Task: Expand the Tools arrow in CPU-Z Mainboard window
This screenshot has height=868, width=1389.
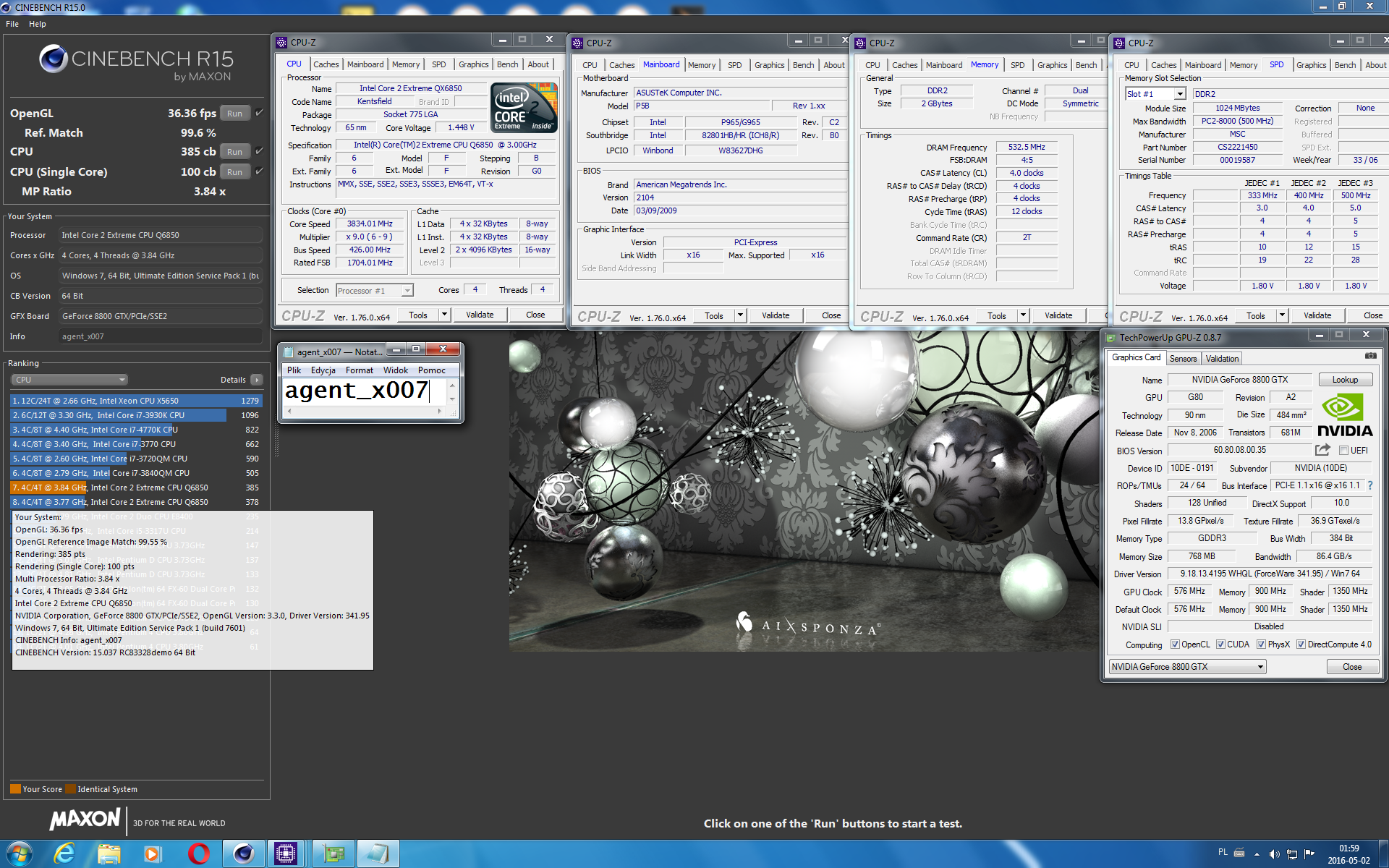Action: [x=740, y=316]
